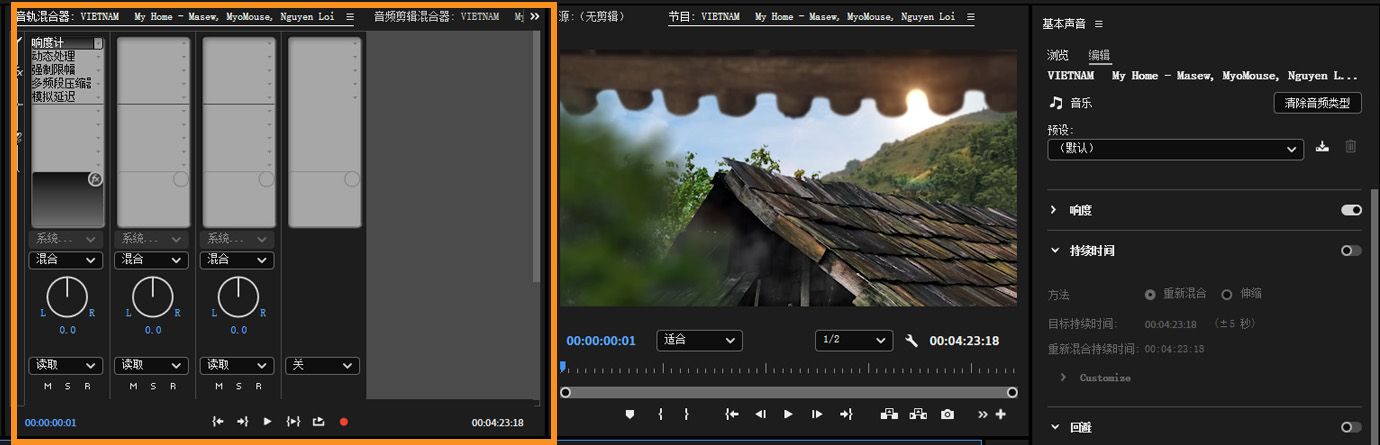Step forward one frame in Program monitor
Screen dimensions: 1380x445
click(x=817, y=414)
